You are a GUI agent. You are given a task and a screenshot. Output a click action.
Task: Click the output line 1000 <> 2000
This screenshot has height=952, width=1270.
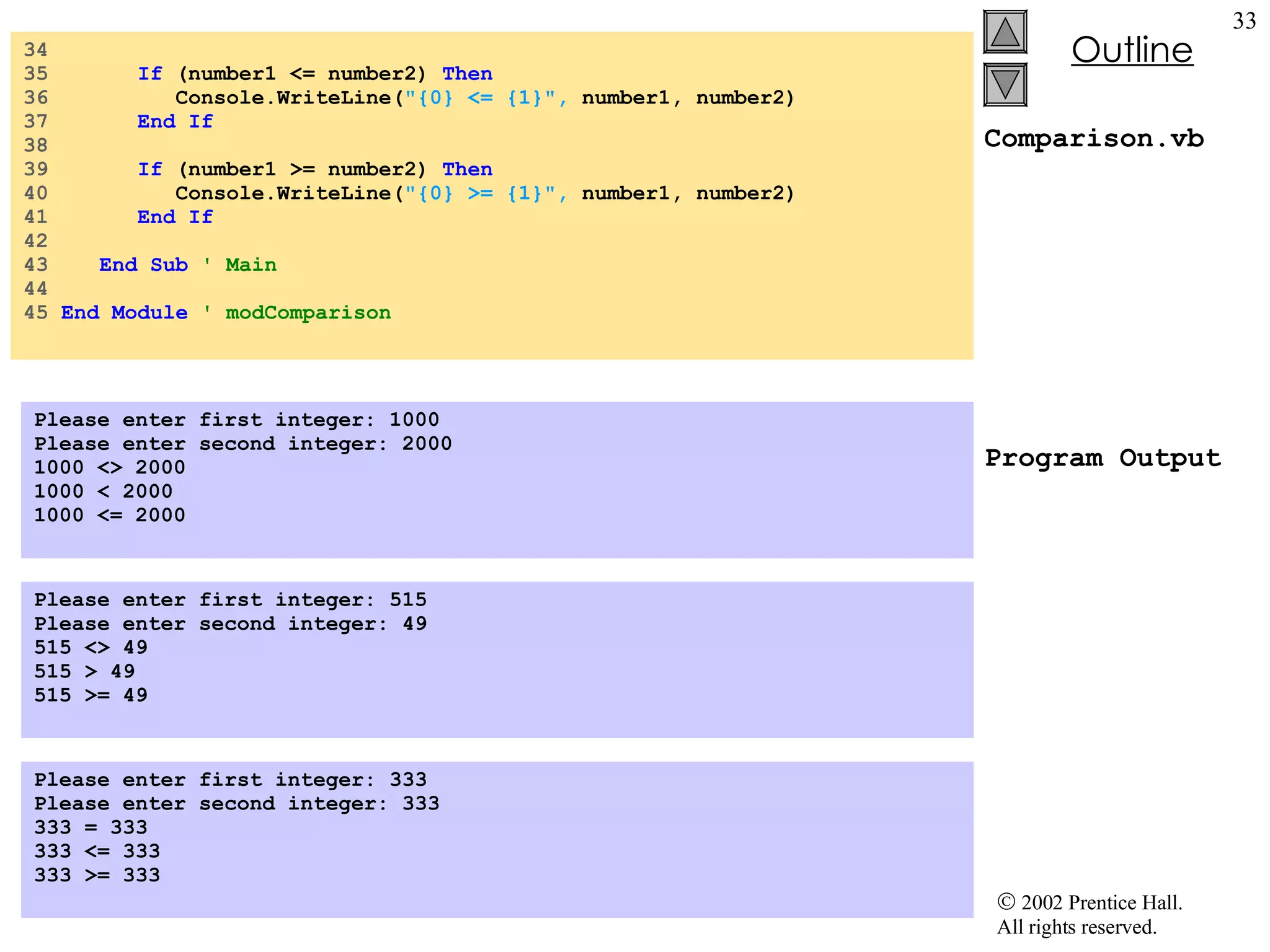[x=110, y=467]
